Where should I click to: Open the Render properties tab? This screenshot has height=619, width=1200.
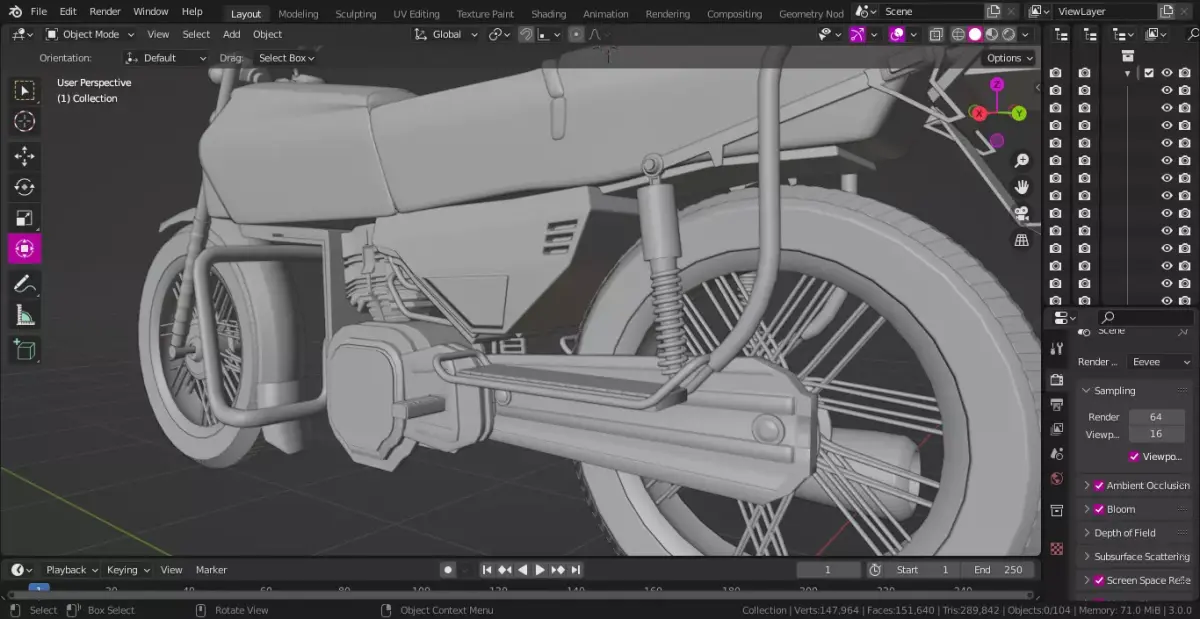tap(1057, 380)
